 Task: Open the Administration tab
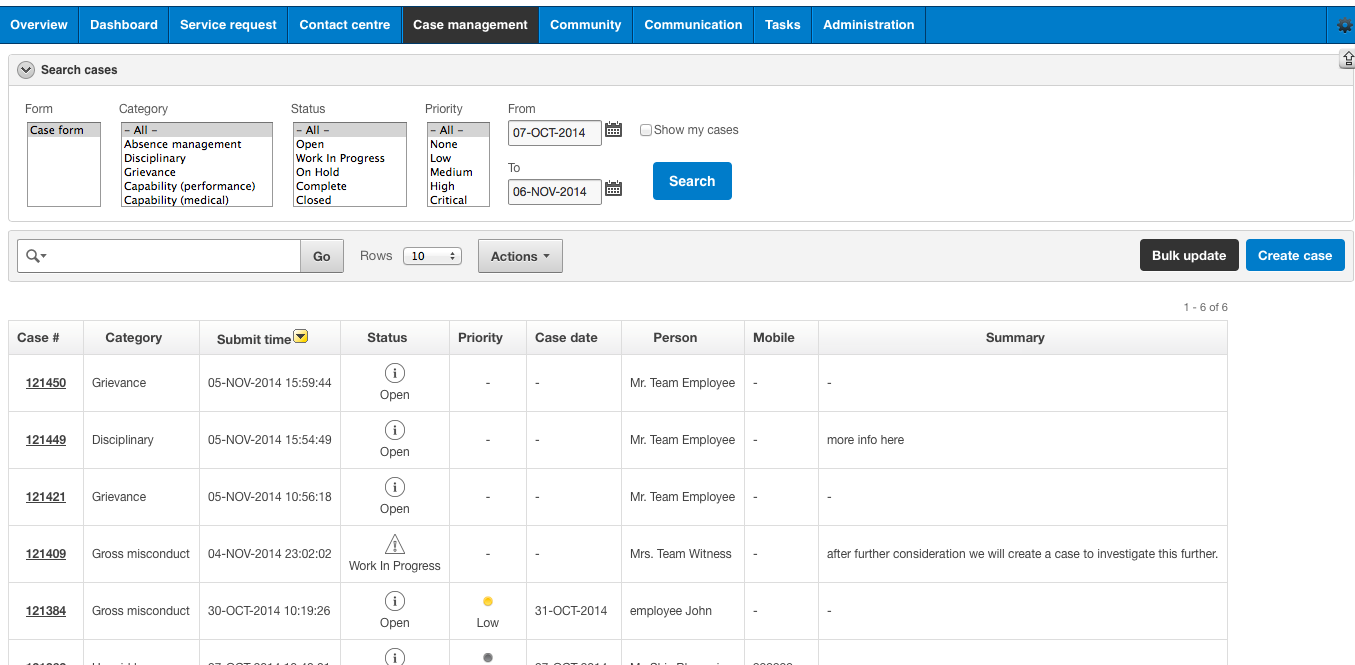click(x=868, y=24)
